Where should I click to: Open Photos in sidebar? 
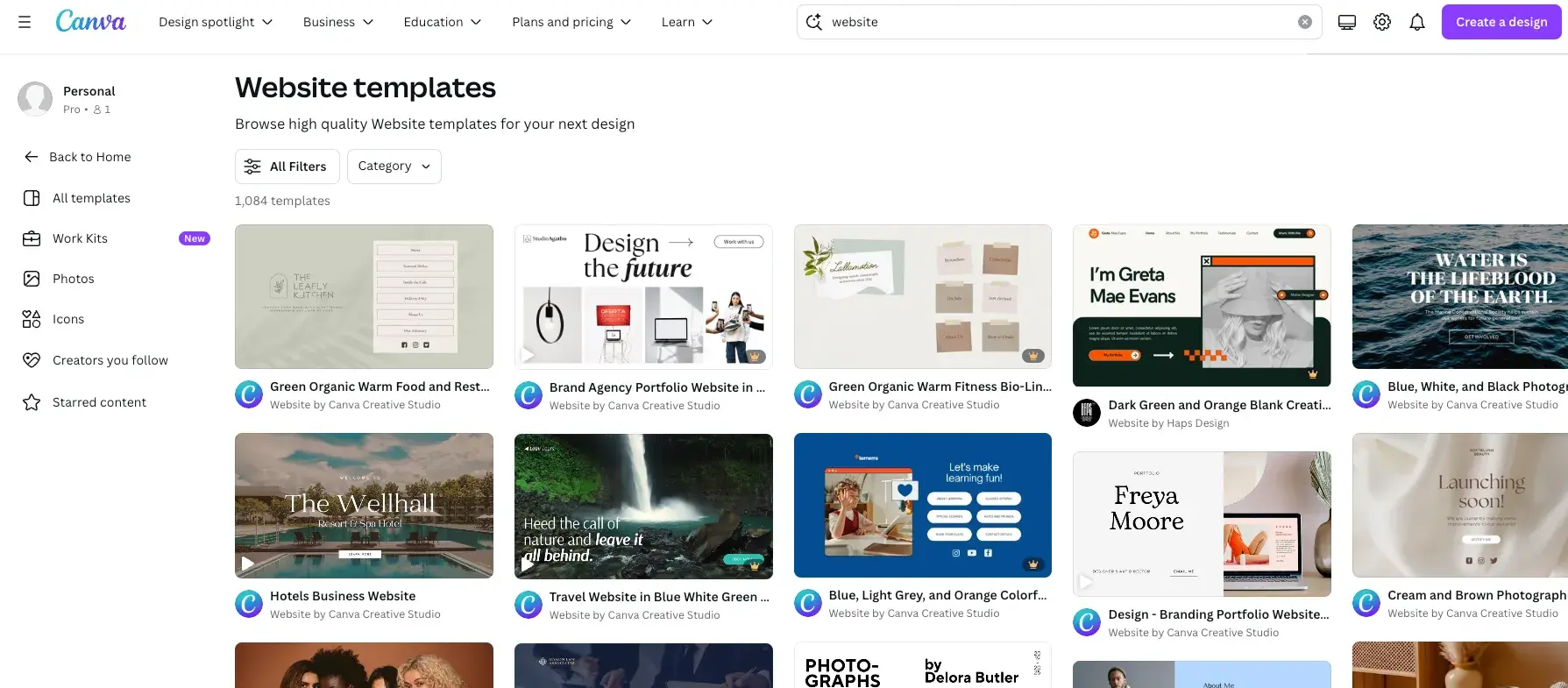click(x=73, y=279)
